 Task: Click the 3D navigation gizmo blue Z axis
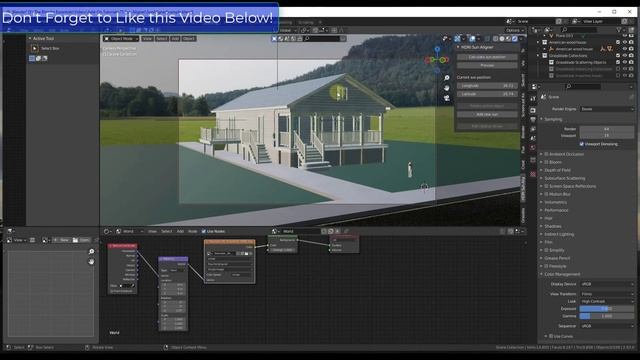point(437,49)
